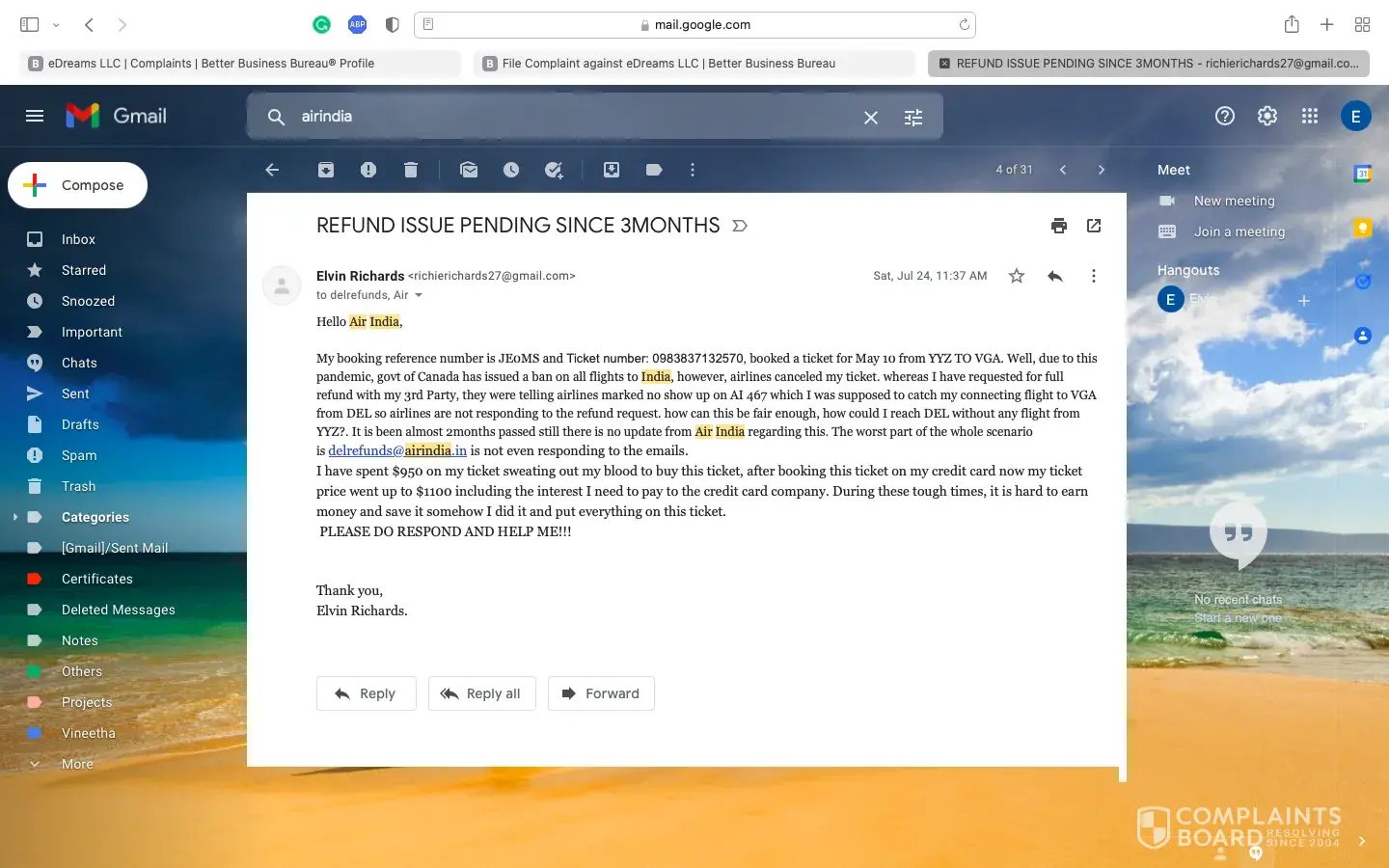Open the Safari Share menu
Viewport: 1389px width, 868px height.
coord(1292,25)
